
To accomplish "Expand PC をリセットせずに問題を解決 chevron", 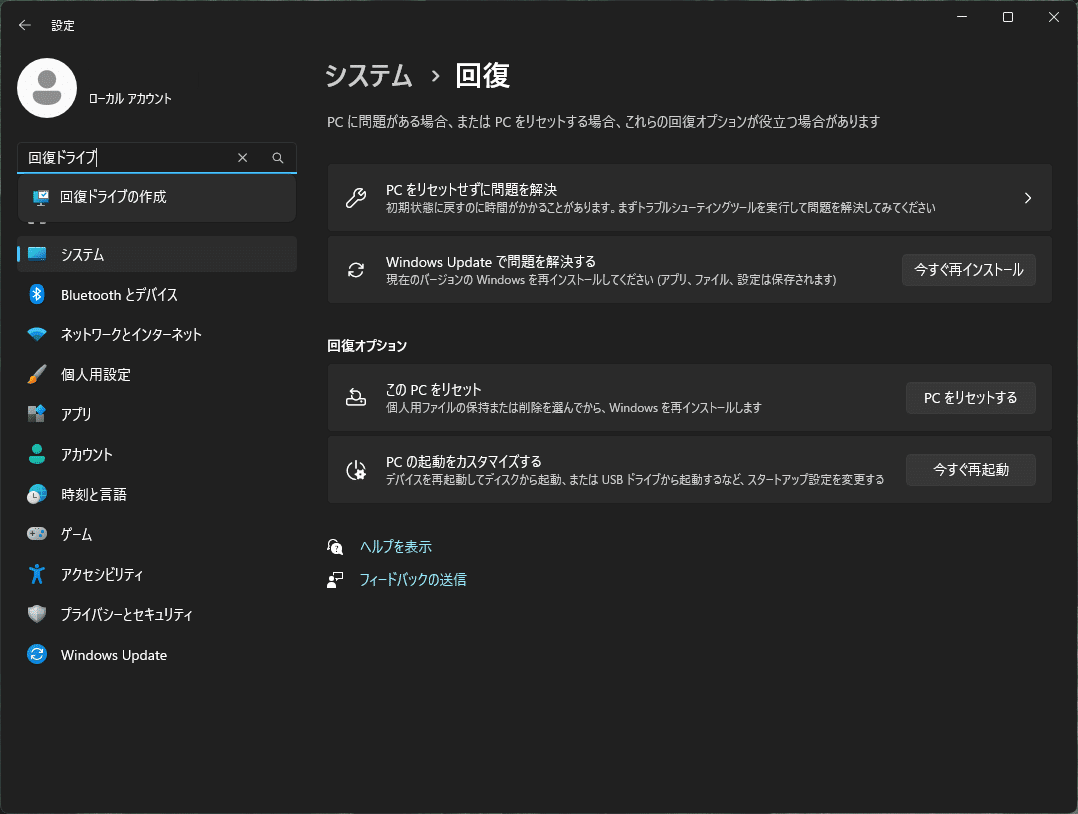I will [x=1028, y=198].
